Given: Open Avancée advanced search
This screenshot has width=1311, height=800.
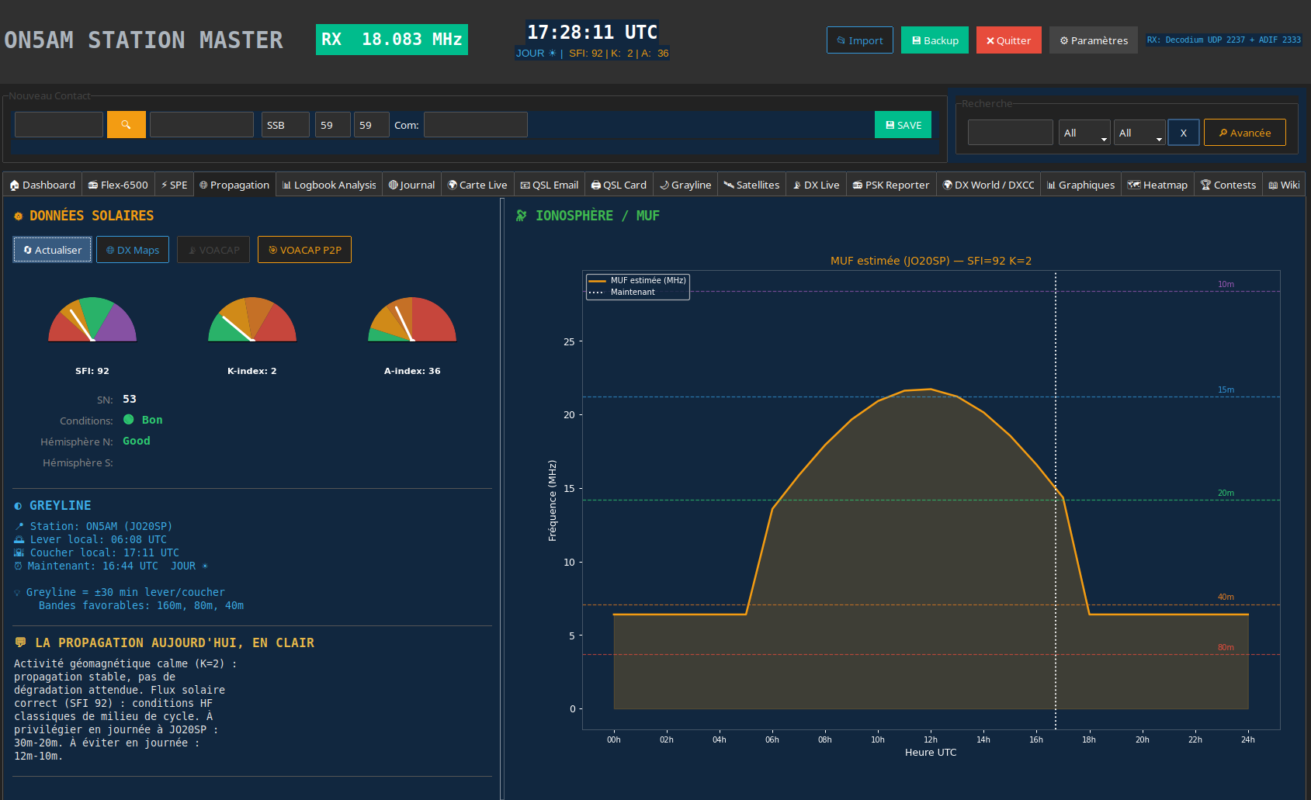Looking at the screenshot, I should [1244, 132].
